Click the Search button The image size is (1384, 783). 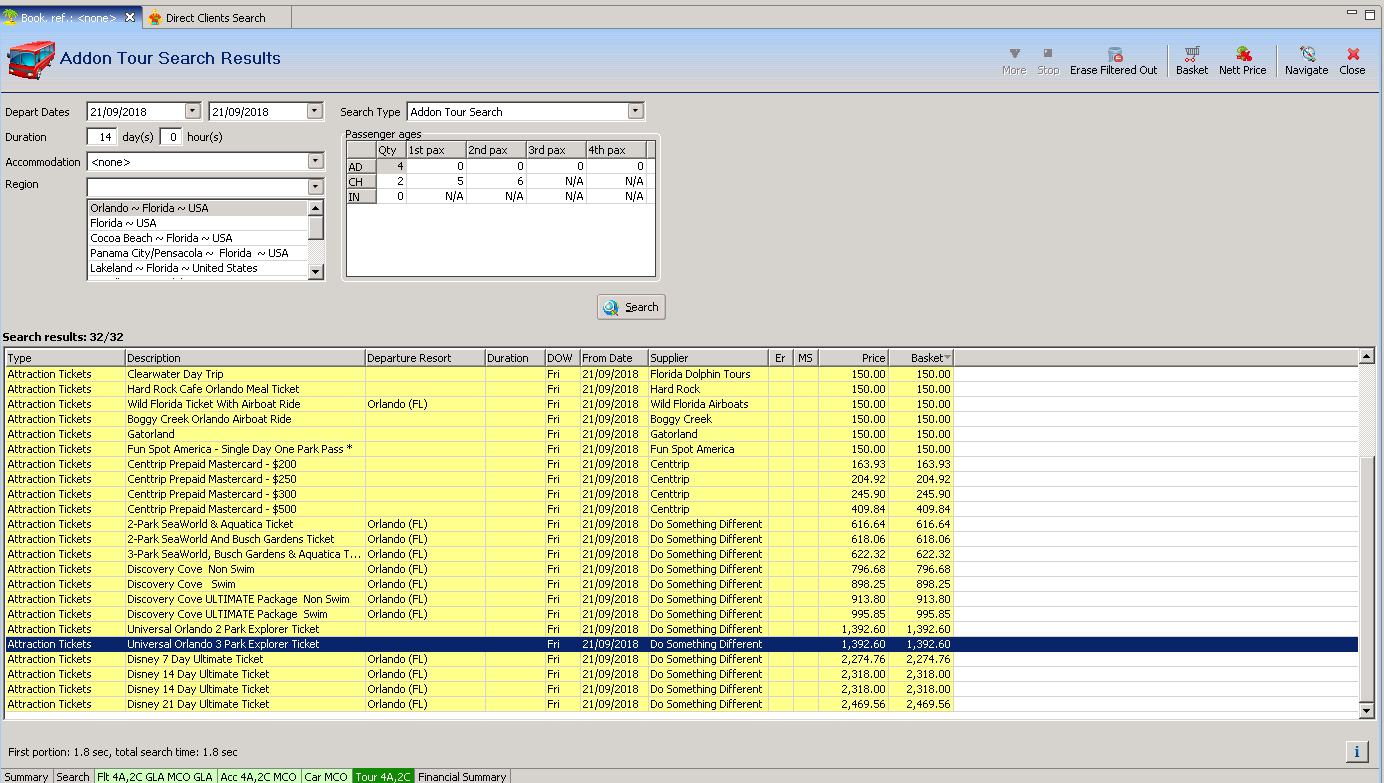tap(631, 307)
